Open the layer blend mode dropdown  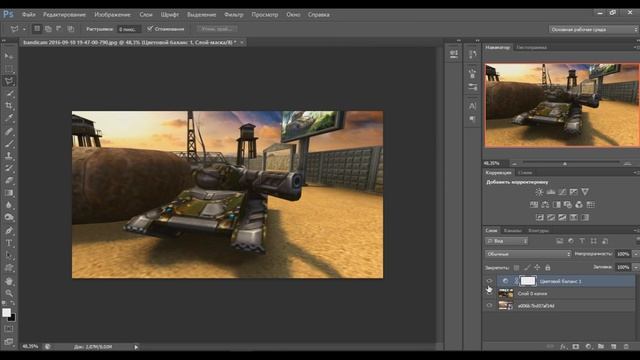[x=528, y=254]
